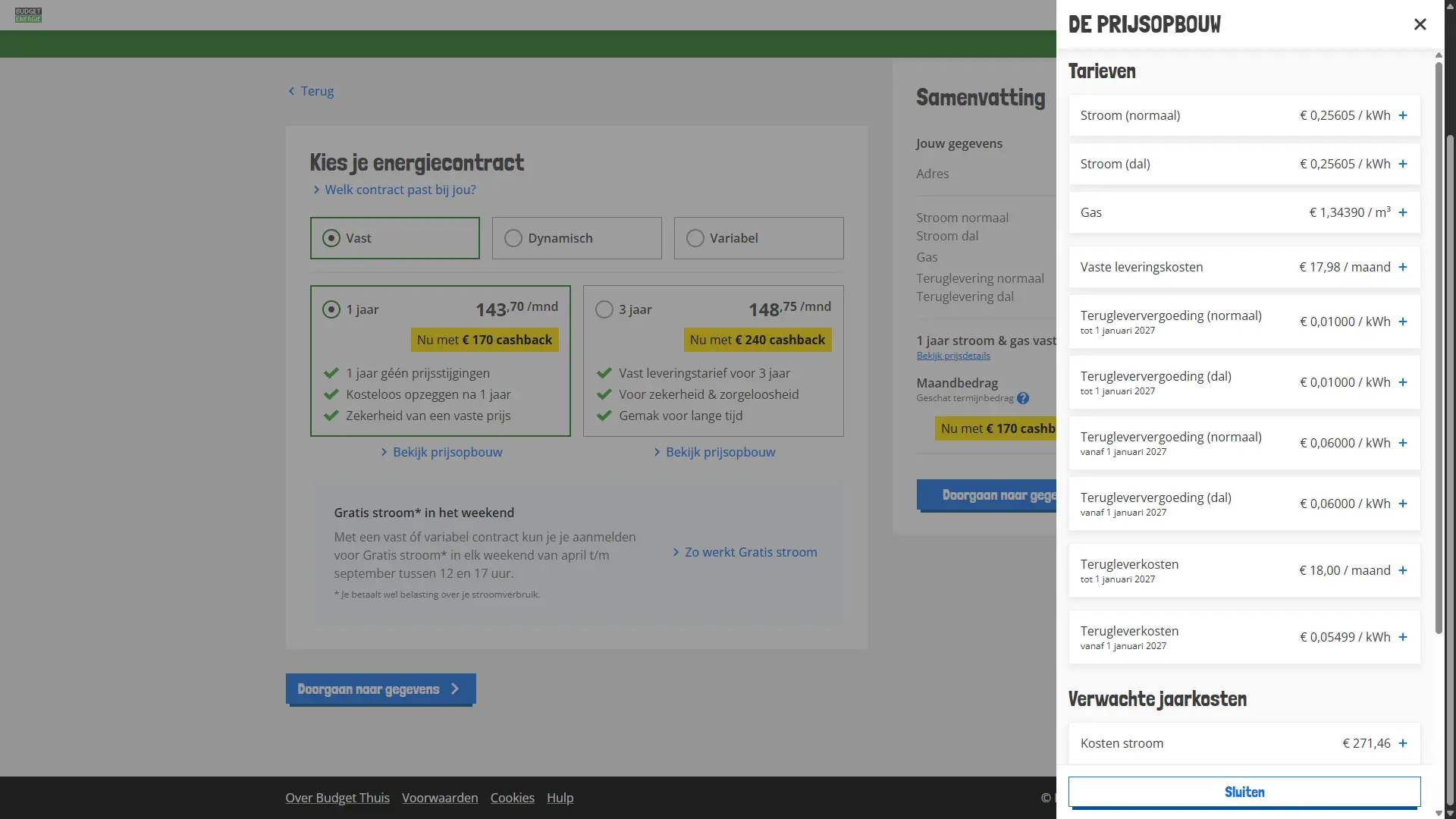Viewport: 1456px width, 819px height.
Task: Expand Terugleververgoeding (normaal) € 0,01000 plus icon
Action: (x=1403, y=322)
